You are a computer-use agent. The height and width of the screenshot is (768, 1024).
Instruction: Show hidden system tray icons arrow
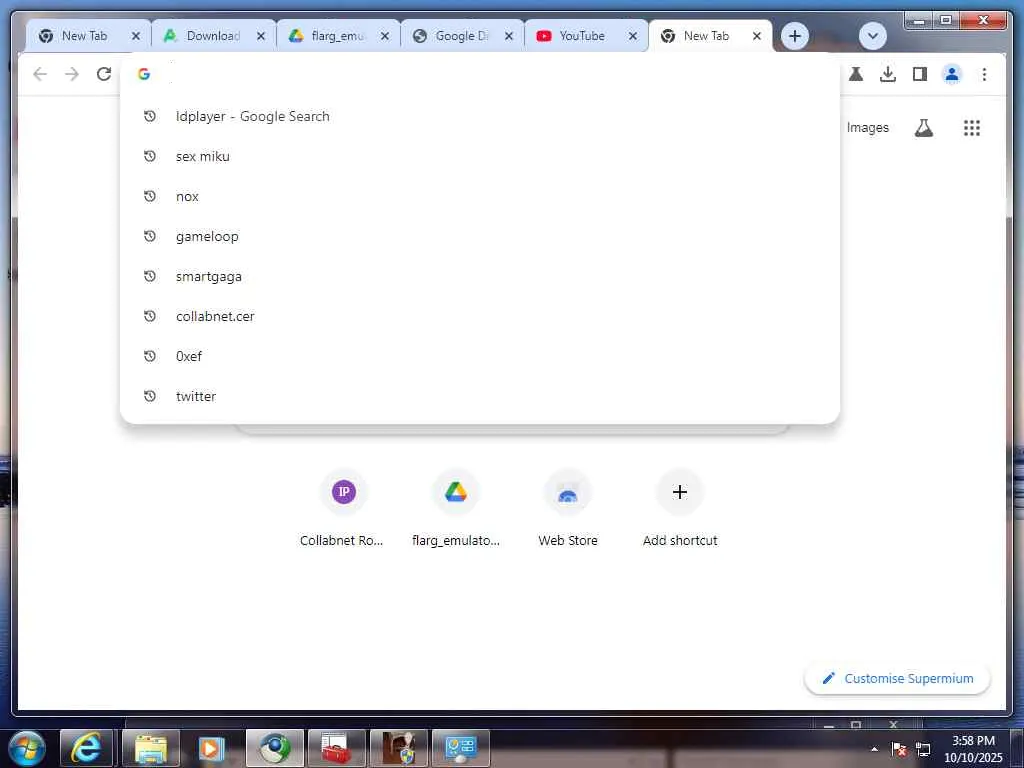click(x=874, y=749)
